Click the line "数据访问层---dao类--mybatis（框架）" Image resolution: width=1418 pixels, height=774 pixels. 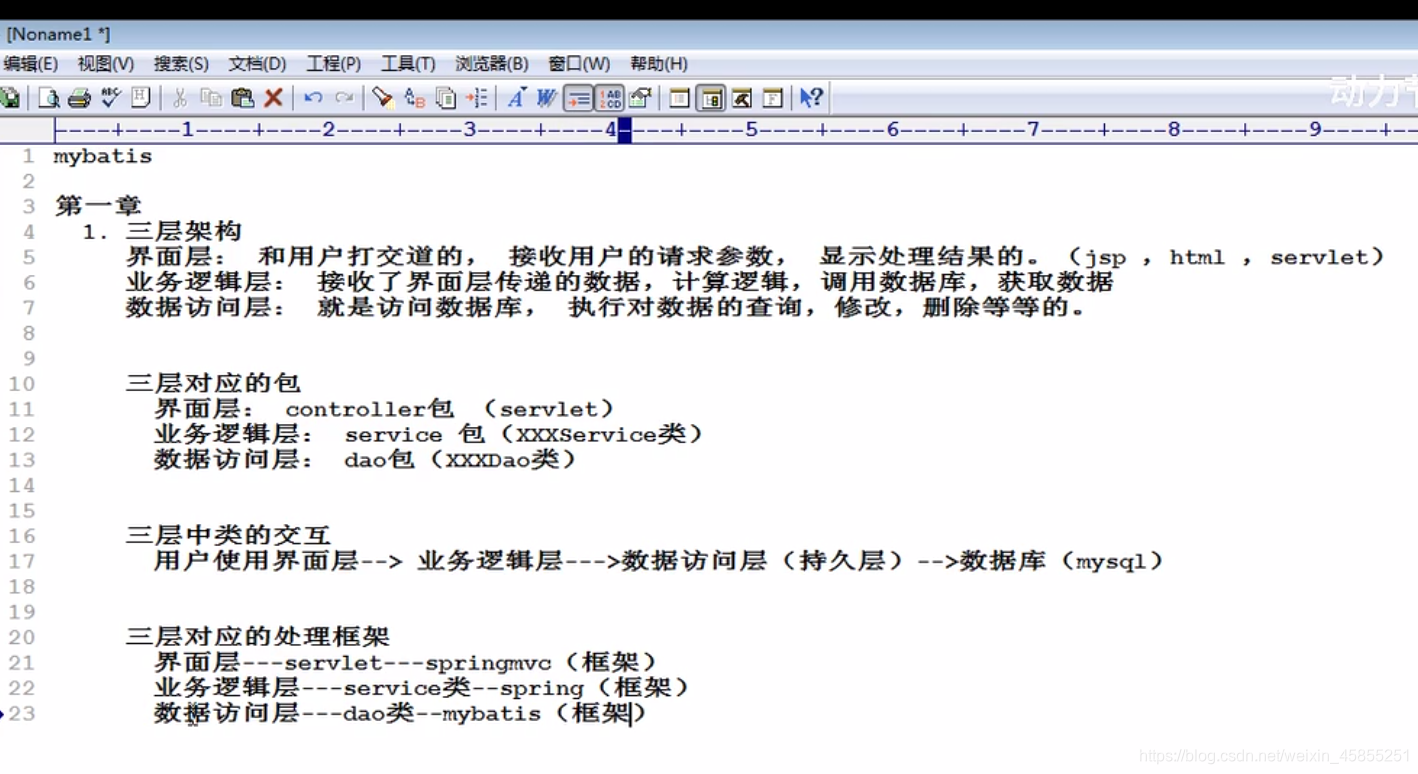coord(400,714)
